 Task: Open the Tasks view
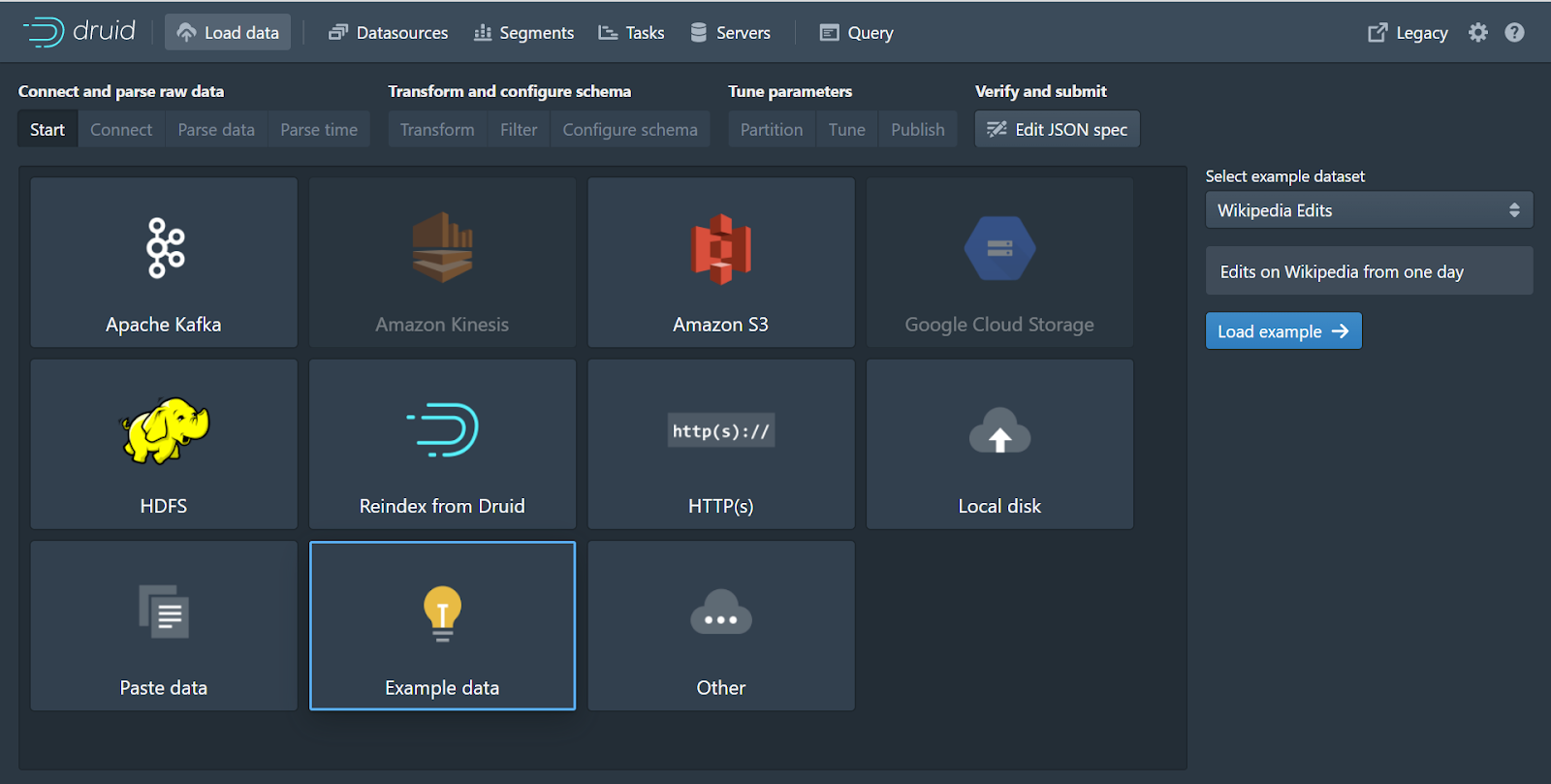631,33
